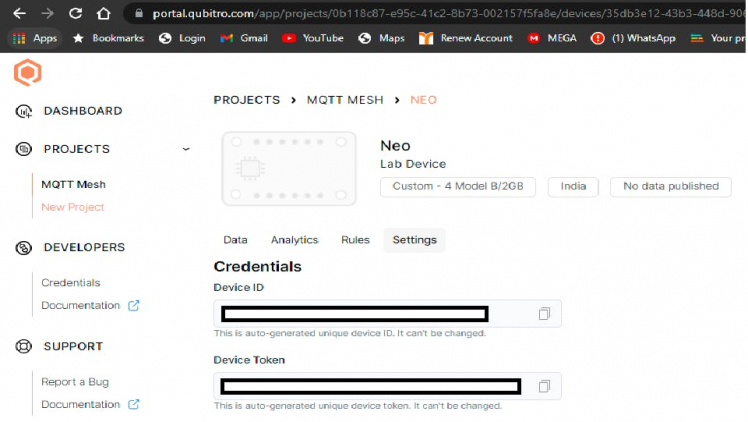Open the Maps bookmark
748x422 pixels.
pyautogui.click(x=382, y=38)
